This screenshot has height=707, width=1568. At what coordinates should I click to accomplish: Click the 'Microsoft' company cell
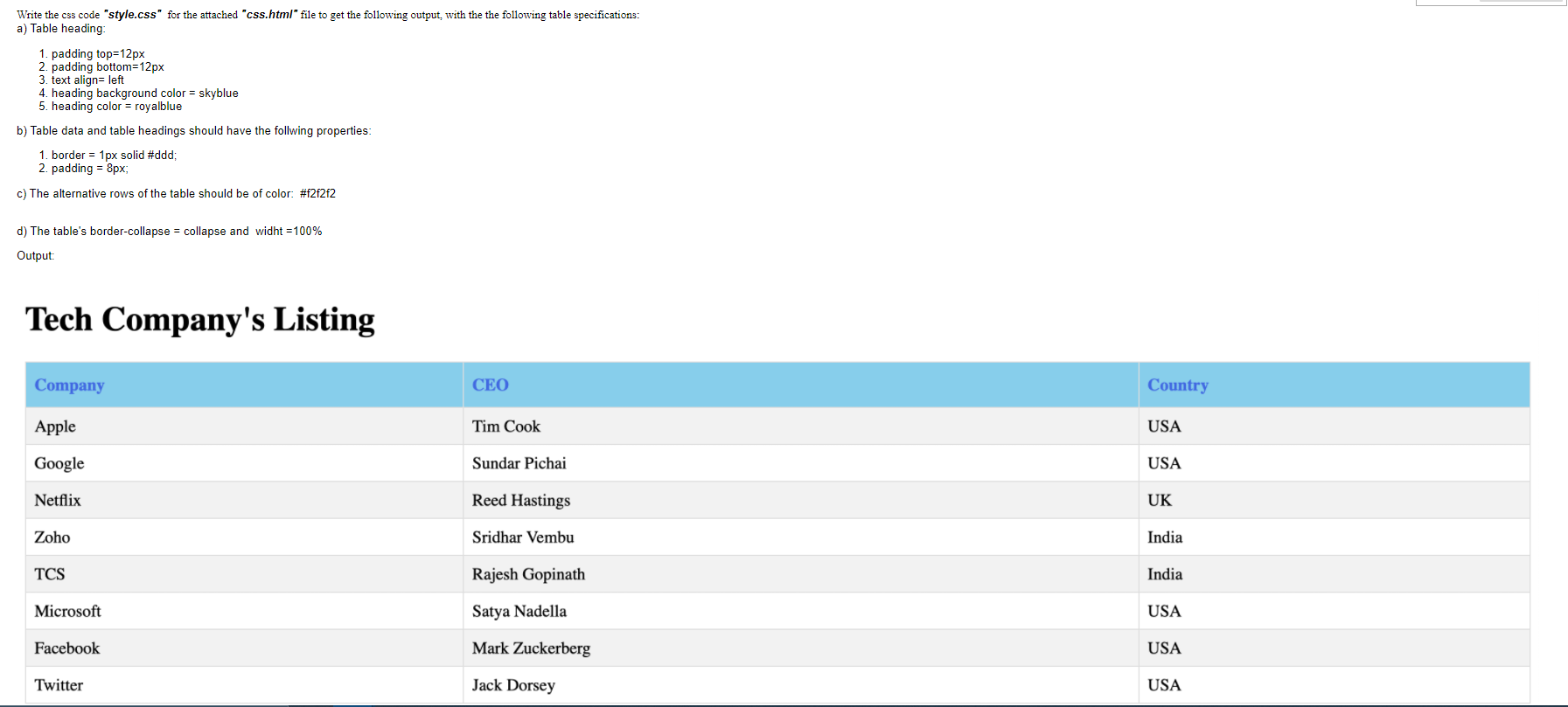coord(244,611)
